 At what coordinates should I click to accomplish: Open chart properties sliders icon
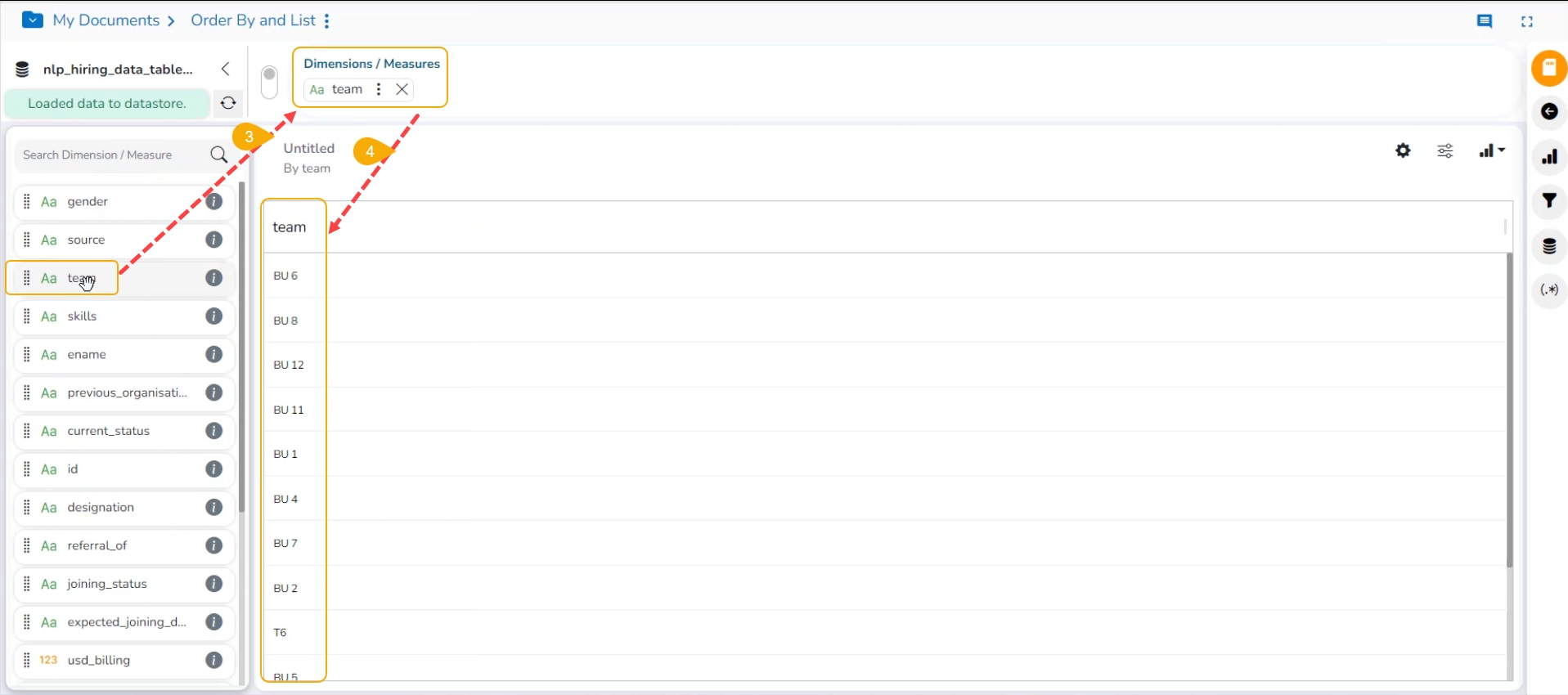tap(1445, 151)
